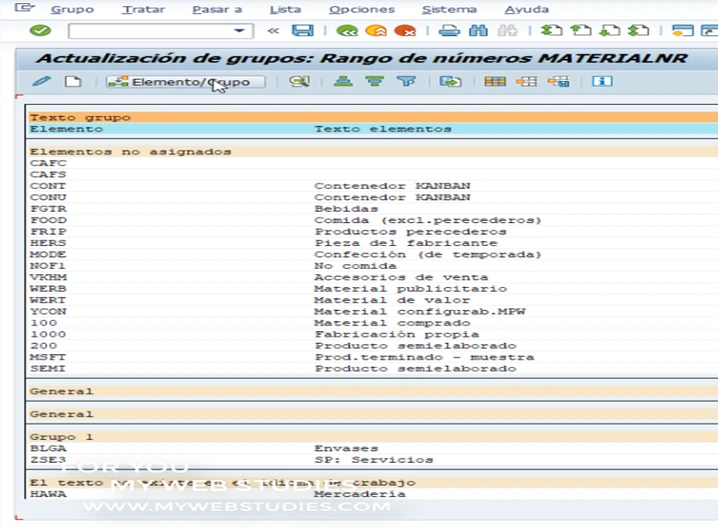
Task: Open the Sistema menu
Action: 449,9
